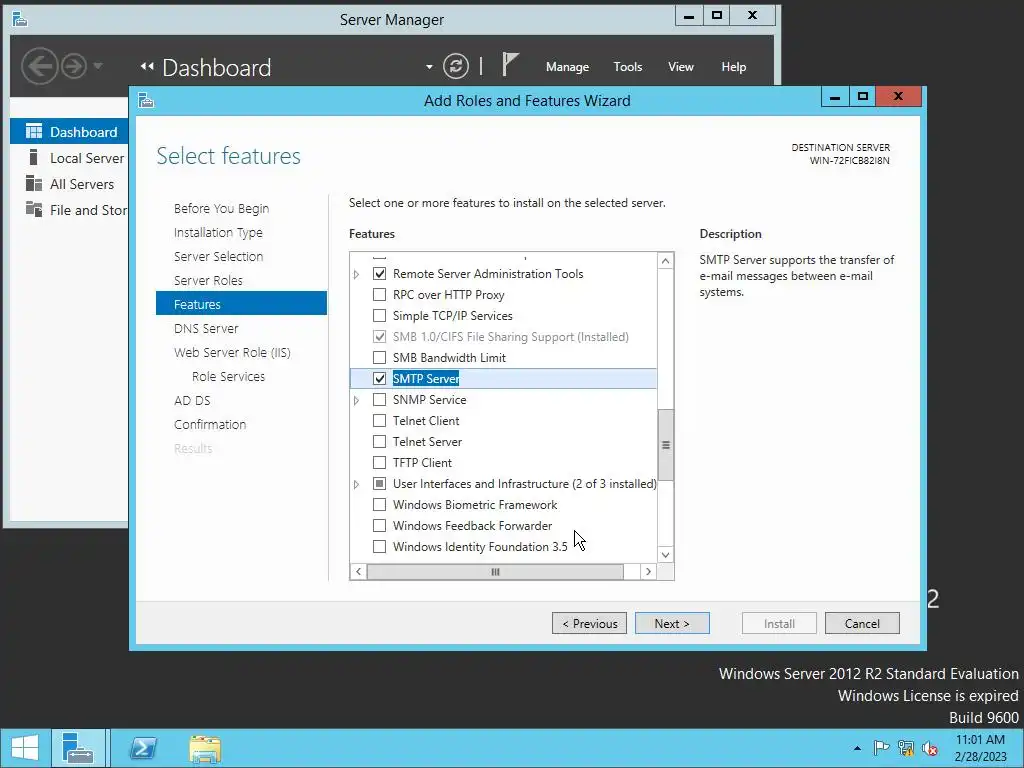Open the Windows Start button
Image resolution: width=1024 pixels, height=768 pixels.
pyautogui.click(x=25, y=748)
